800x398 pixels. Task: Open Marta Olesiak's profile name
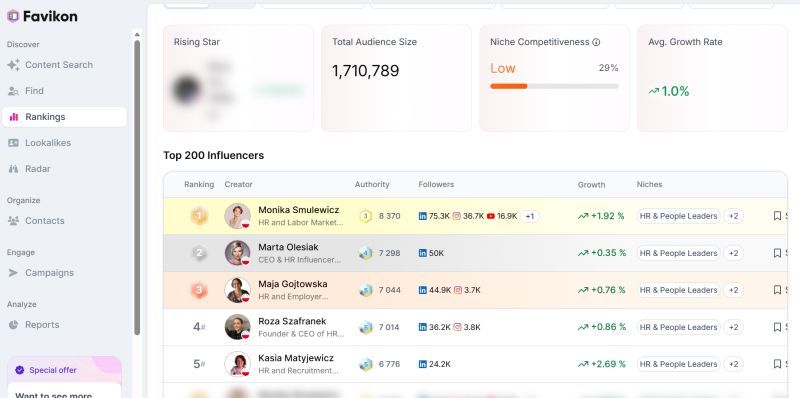(288, 247)
